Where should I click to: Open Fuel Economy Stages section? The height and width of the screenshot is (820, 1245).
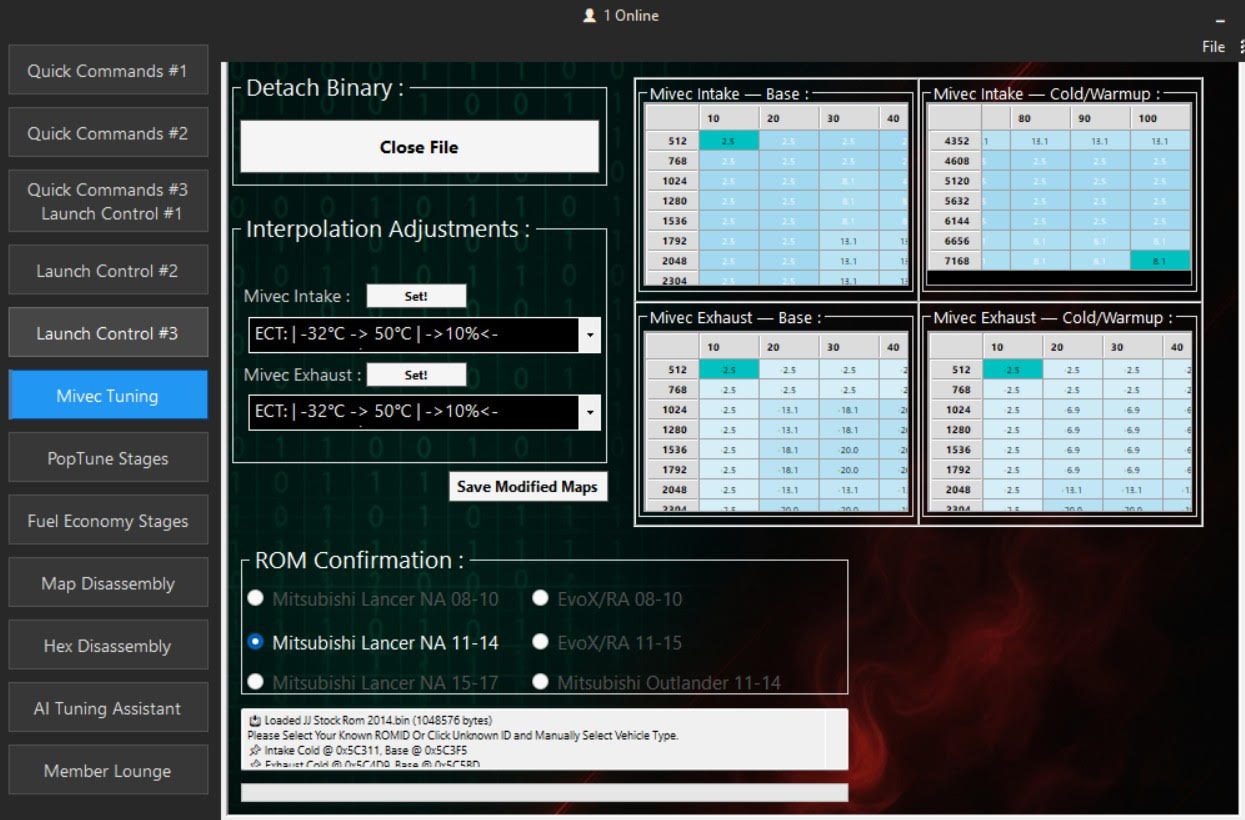click(108, 521)
